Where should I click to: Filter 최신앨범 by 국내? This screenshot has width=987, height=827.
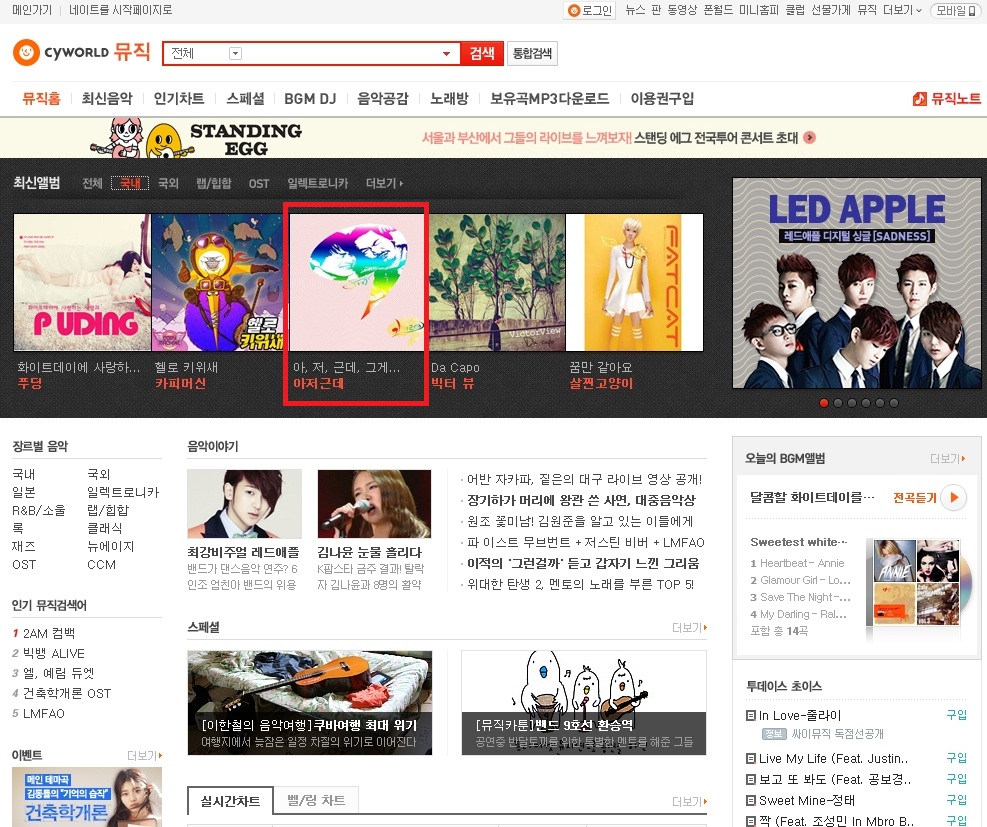[x=130, y=183]
